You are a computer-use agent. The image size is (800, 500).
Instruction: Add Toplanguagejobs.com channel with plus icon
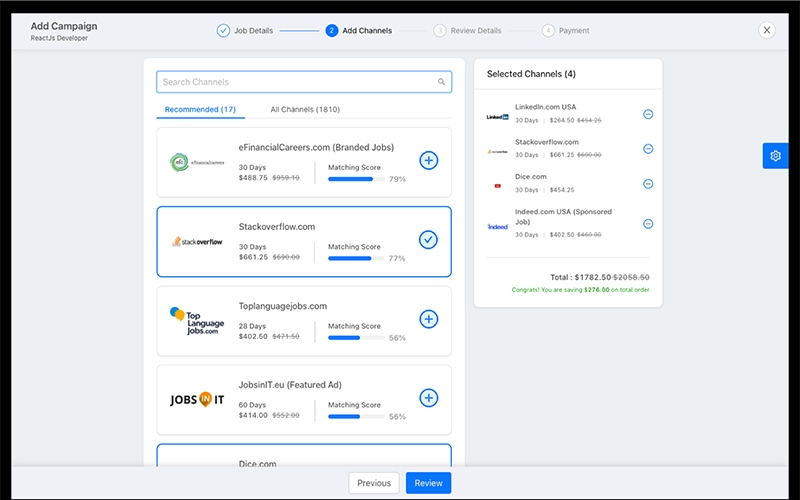[x=428, y=319]
